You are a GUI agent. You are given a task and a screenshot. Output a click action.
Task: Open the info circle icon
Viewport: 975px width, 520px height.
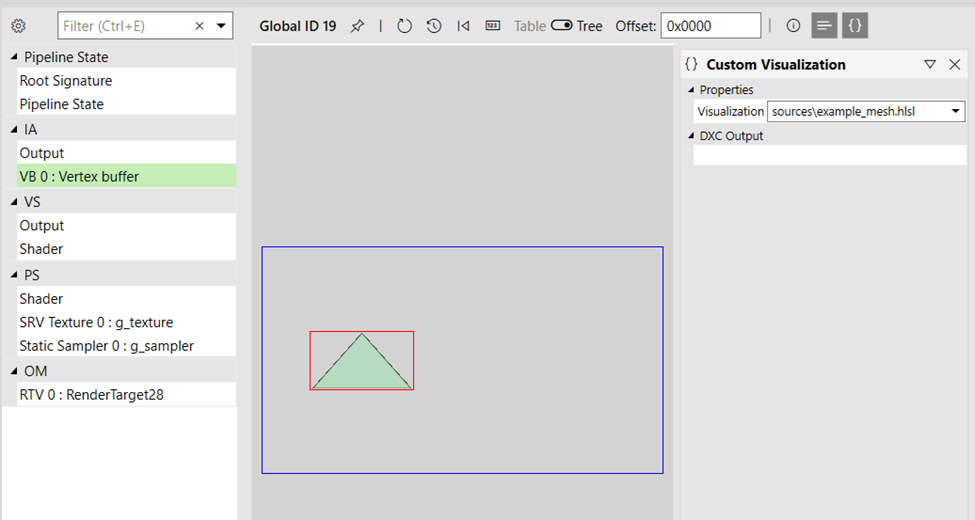click(793, 26)
